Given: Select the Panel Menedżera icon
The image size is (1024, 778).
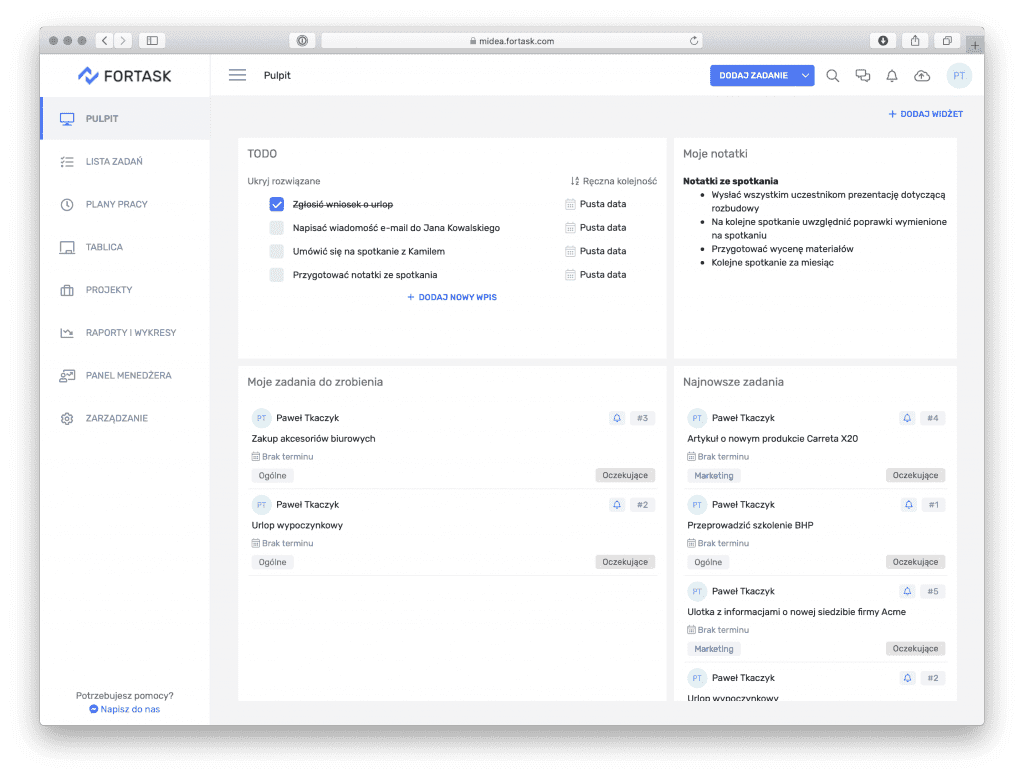Looking at the screenshot, I should tap(64, 375).
